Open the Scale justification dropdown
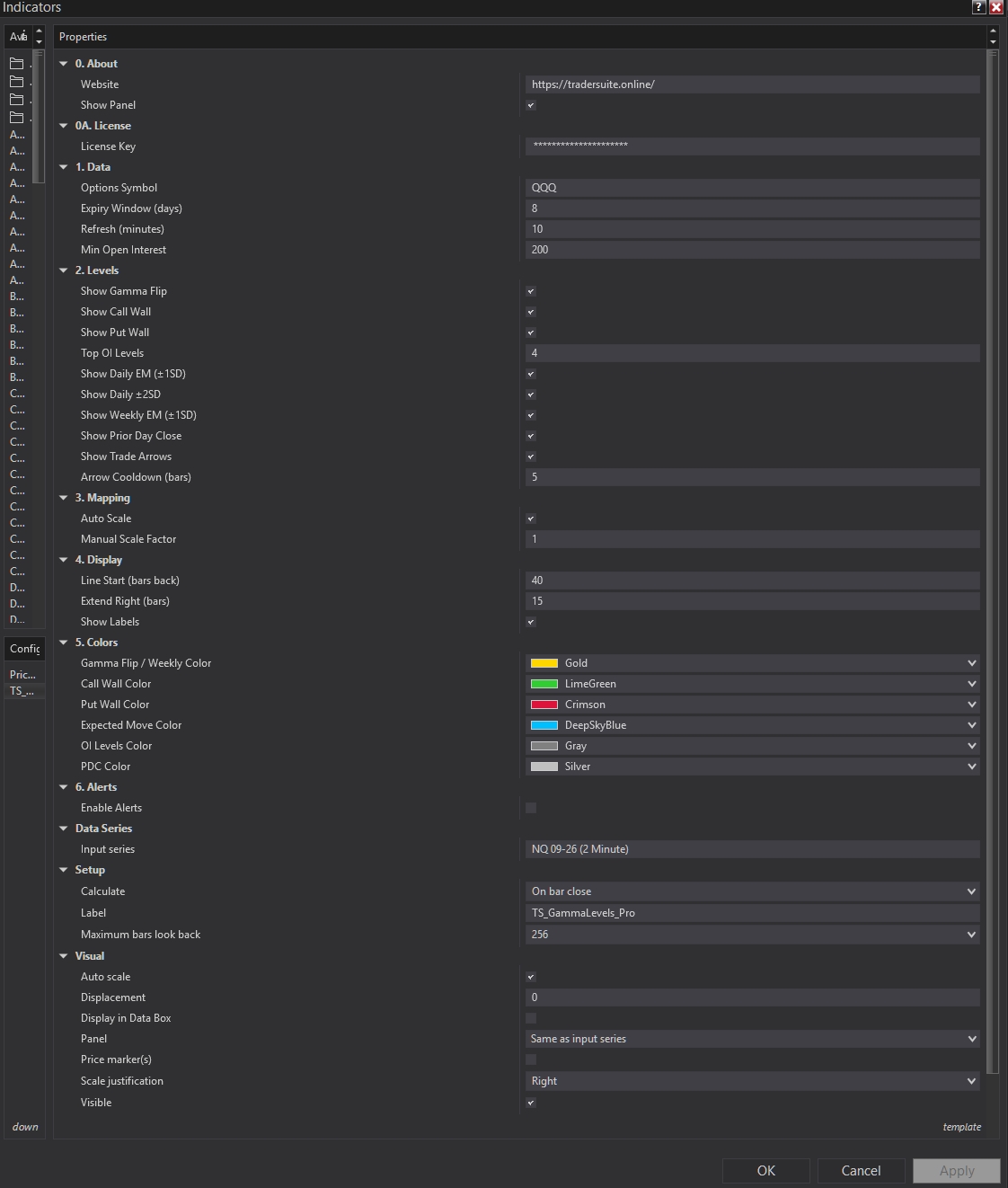 (753, 1081)
